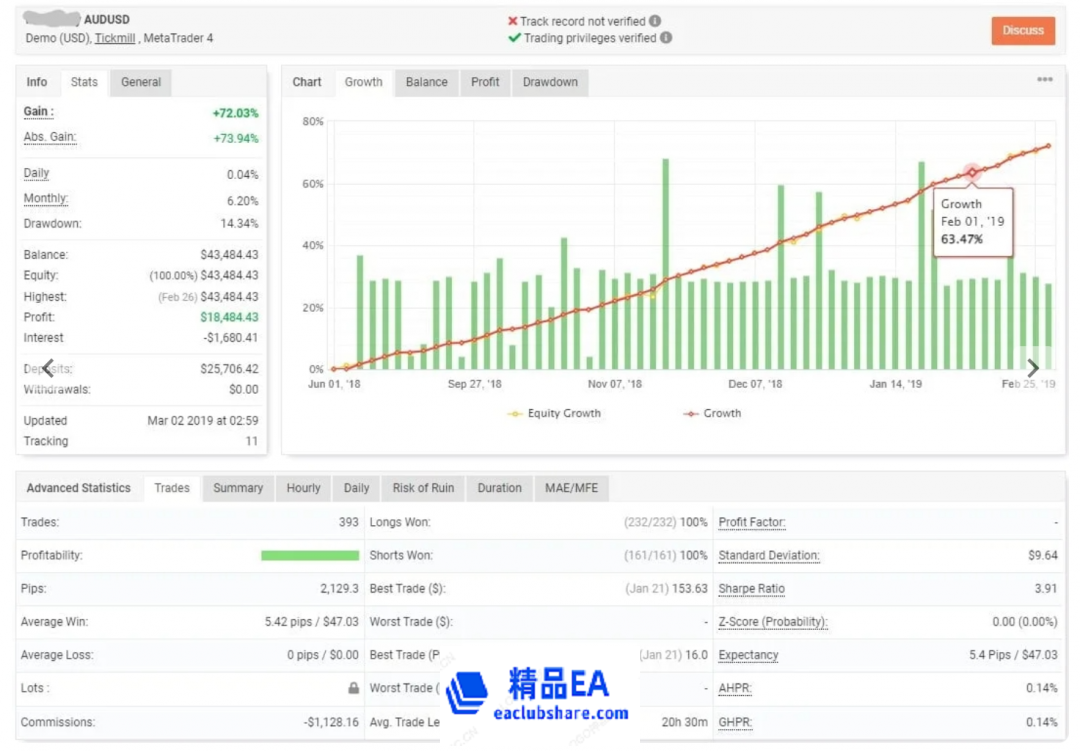This screenshot has height=751, width=1080.
Task: Toggle the Equity Growth legend series
Action: 556,413
